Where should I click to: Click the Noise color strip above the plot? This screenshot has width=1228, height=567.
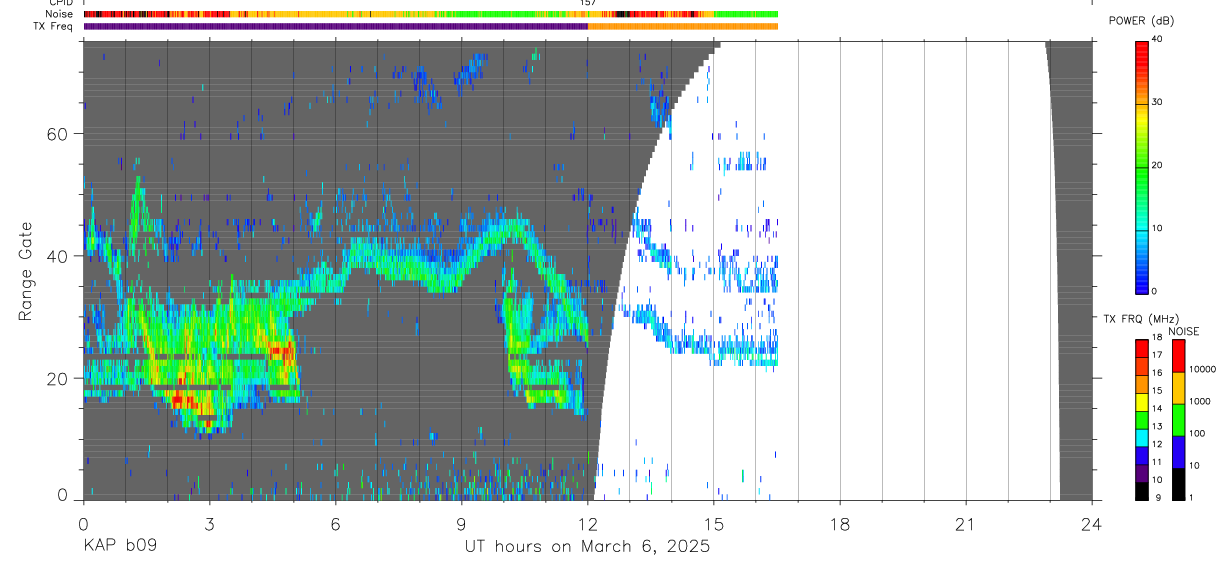point(430,14)
